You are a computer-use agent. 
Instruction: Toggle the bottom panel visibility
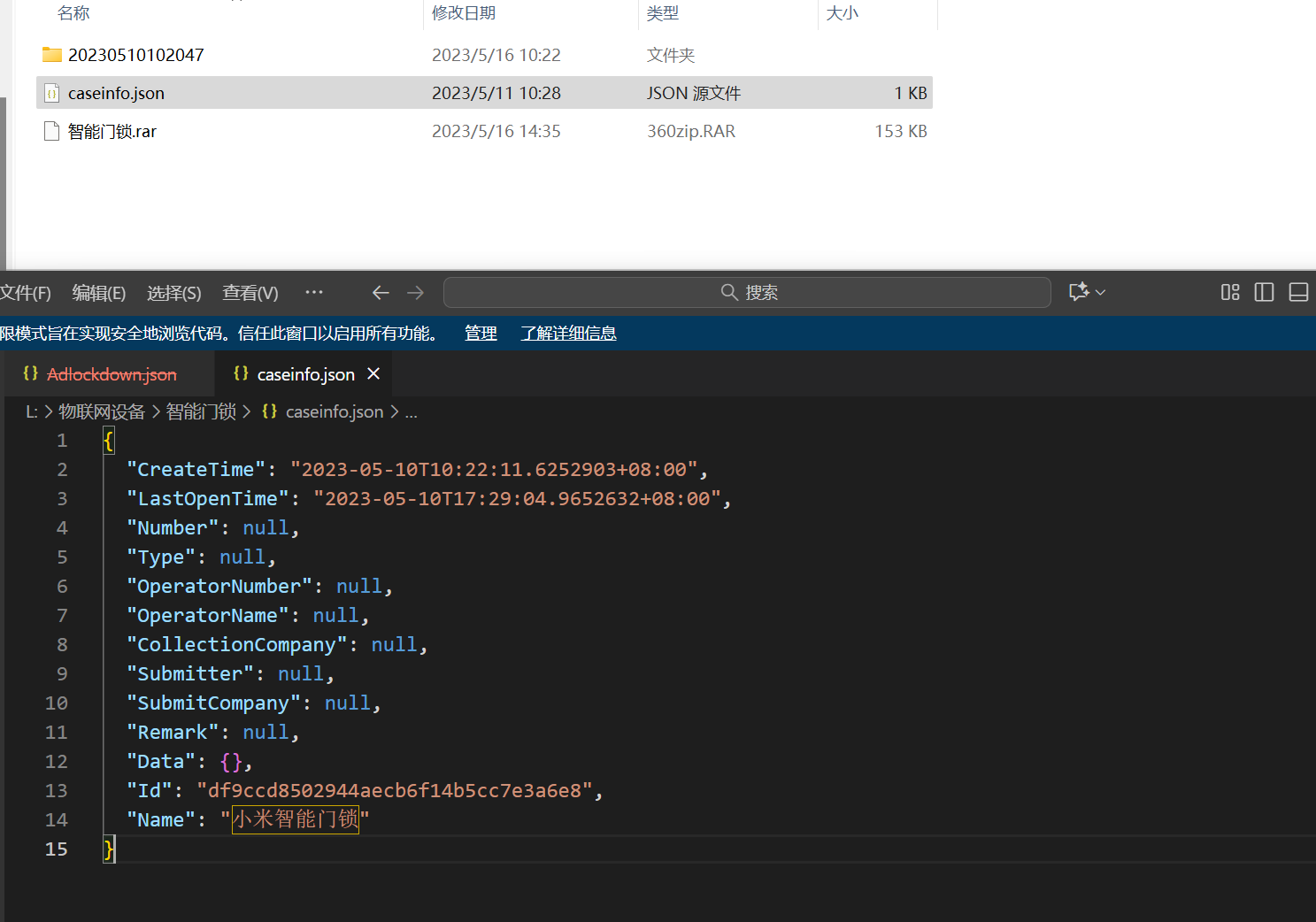1298,292
